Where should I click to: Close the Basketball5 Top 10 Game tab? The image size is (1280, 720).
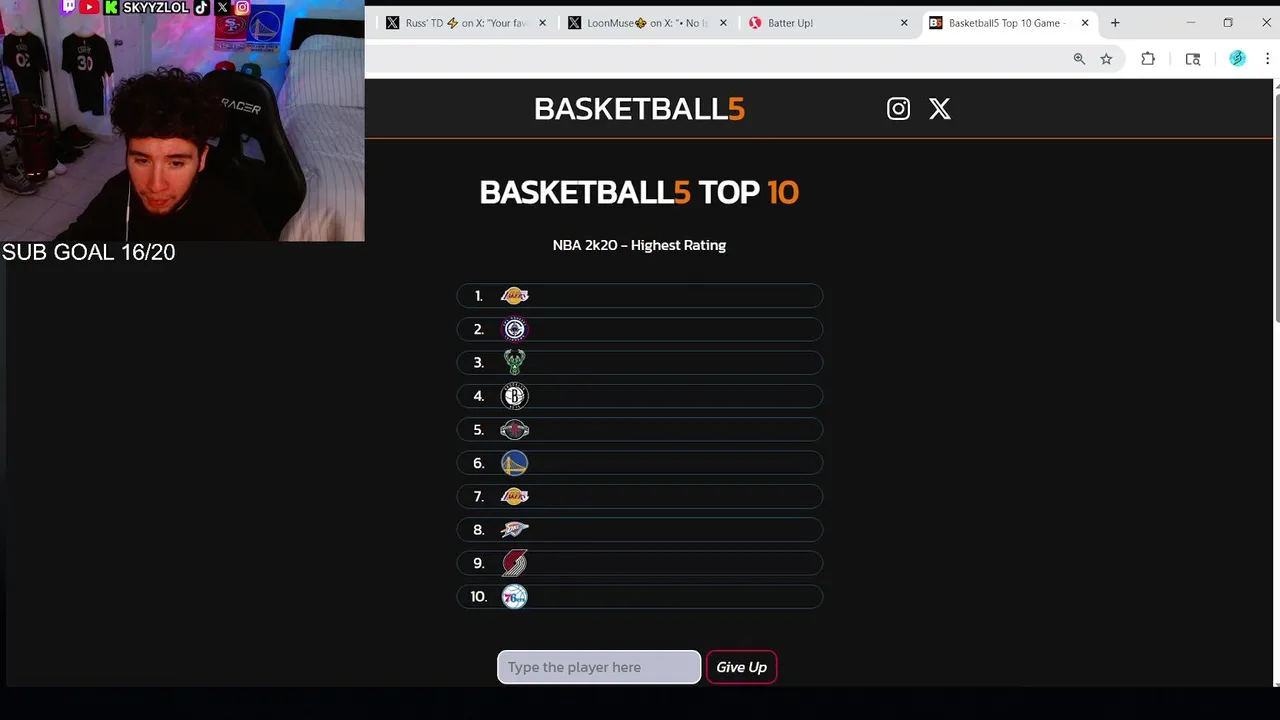[x=1085, y=23]
